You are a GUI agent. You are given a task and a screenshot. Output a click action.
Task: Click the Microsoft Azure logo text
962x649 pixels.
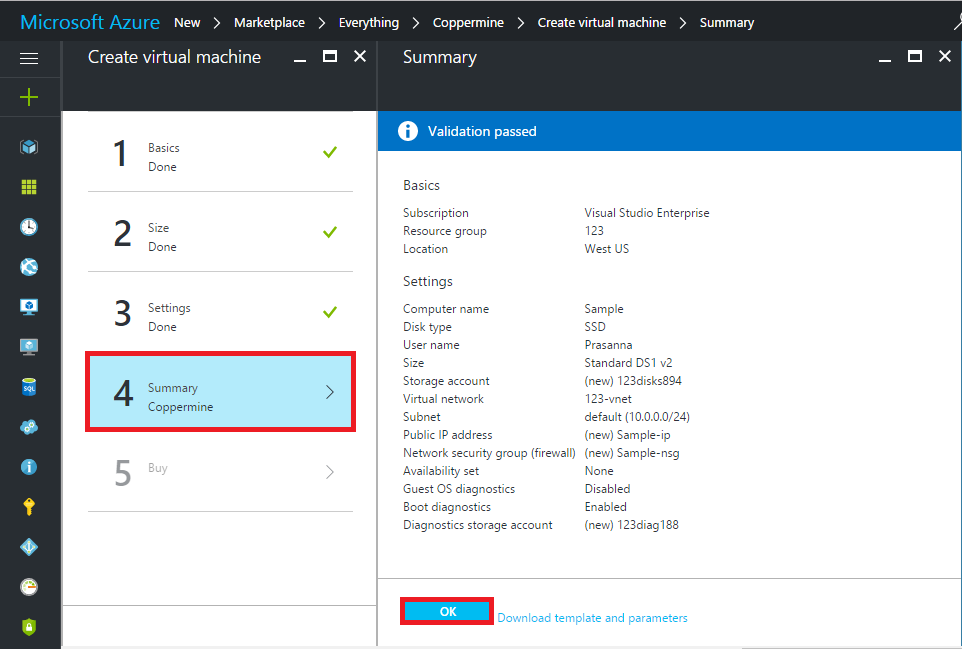(x=90, y=22)
